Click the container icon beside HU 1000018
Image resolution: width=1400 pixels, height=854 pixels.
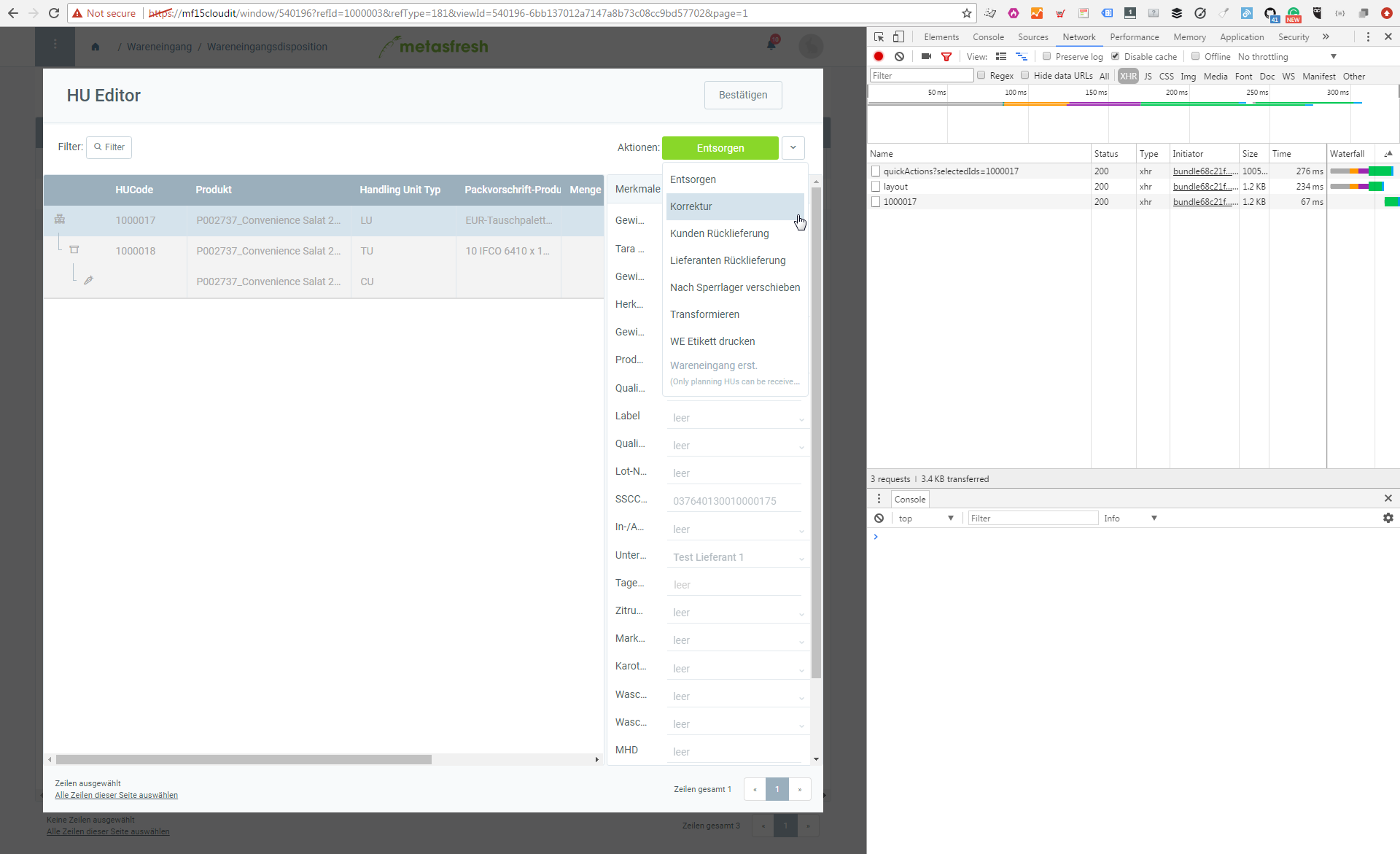tap(75, 249)
